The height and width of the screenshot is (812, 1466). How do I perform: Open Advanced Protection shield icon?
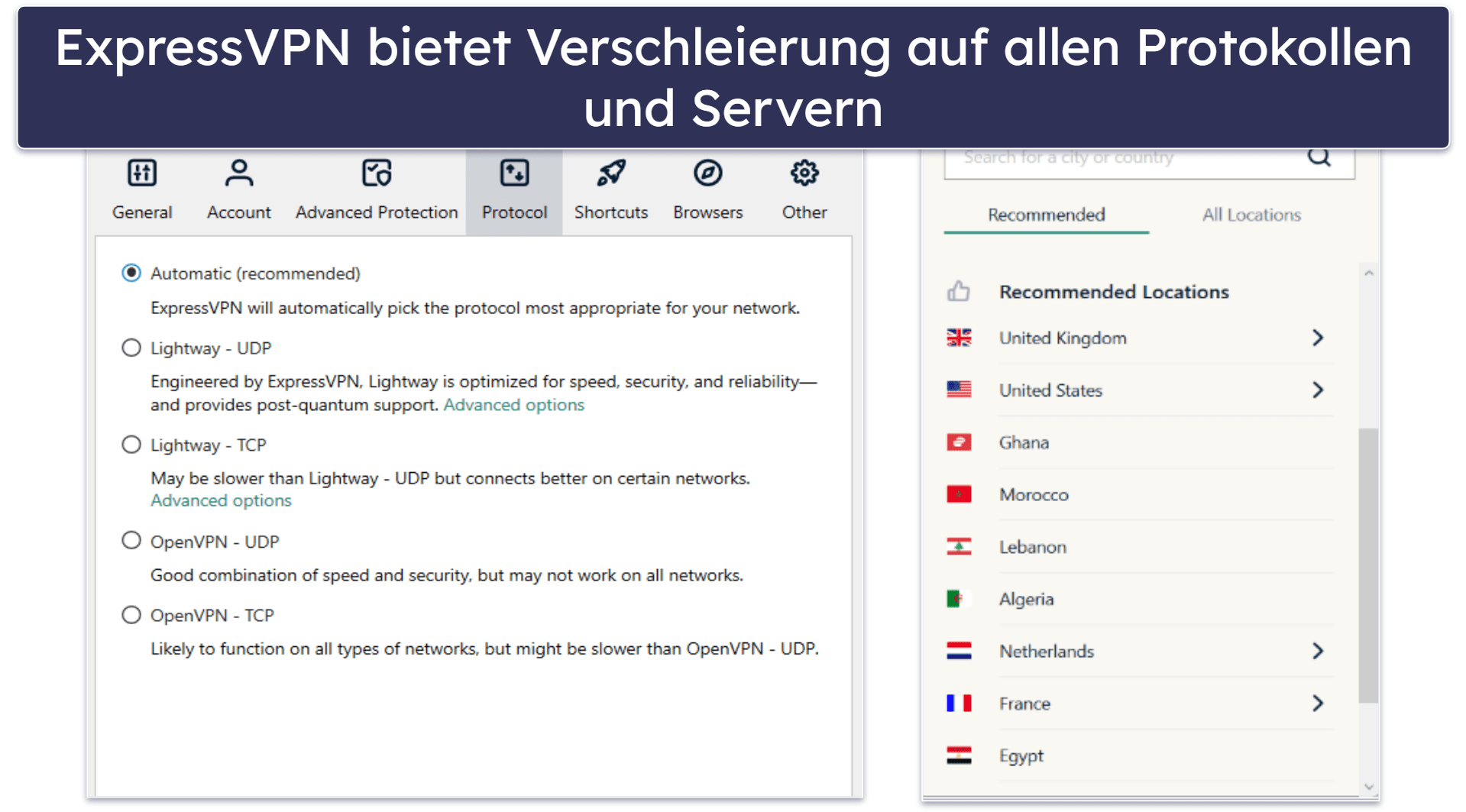pos(377,173)
